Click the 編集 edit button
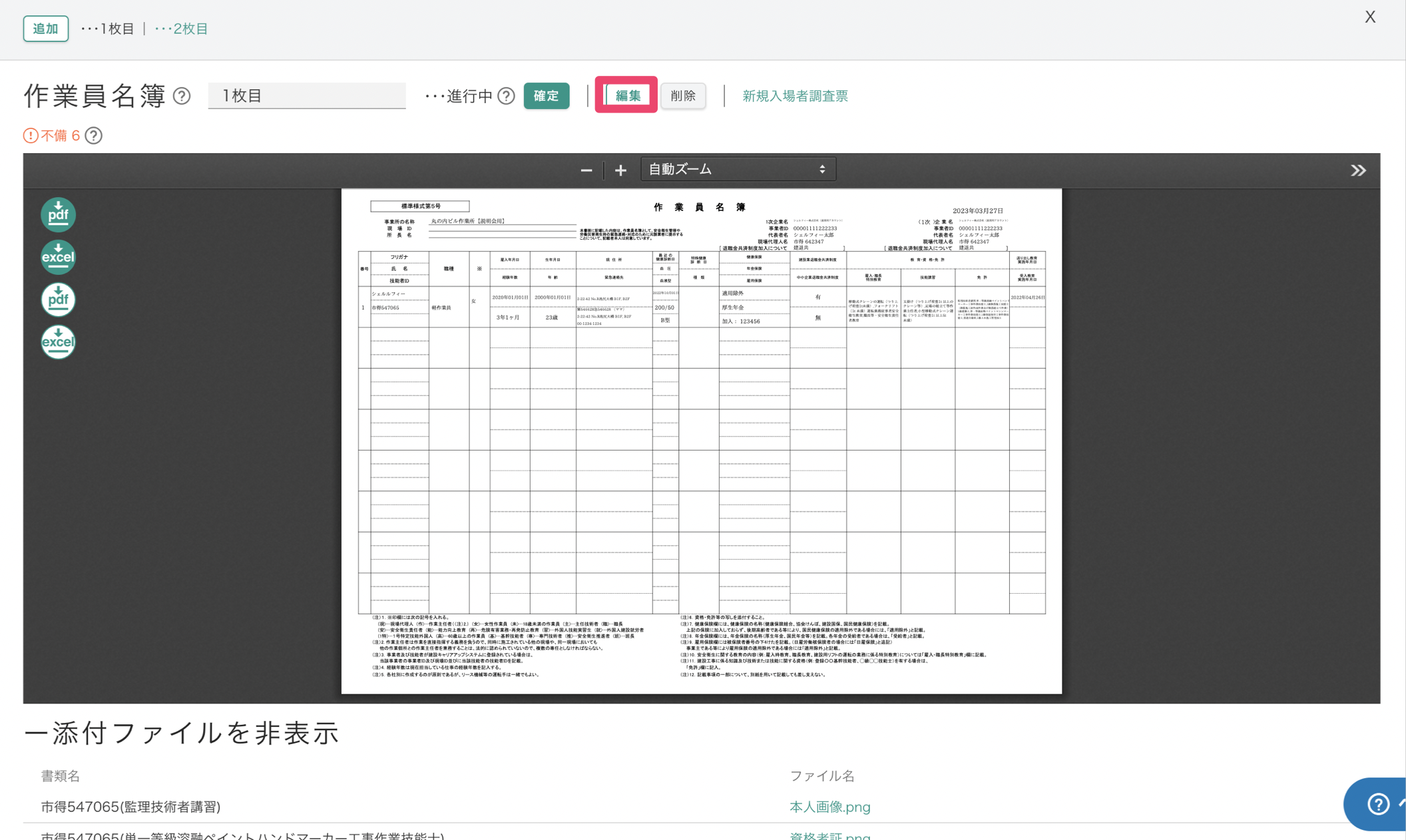This screenshot has width=1406, height=840. (627, 96)
